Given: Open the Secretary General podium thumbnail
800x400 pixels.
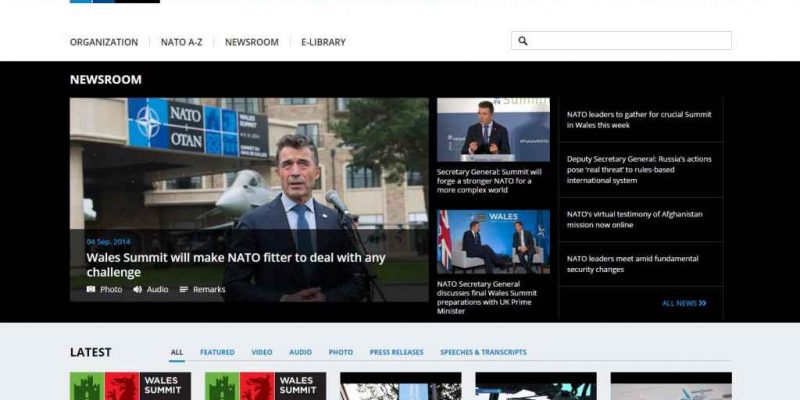Looking at the screenshot, I should coord(493,130).
